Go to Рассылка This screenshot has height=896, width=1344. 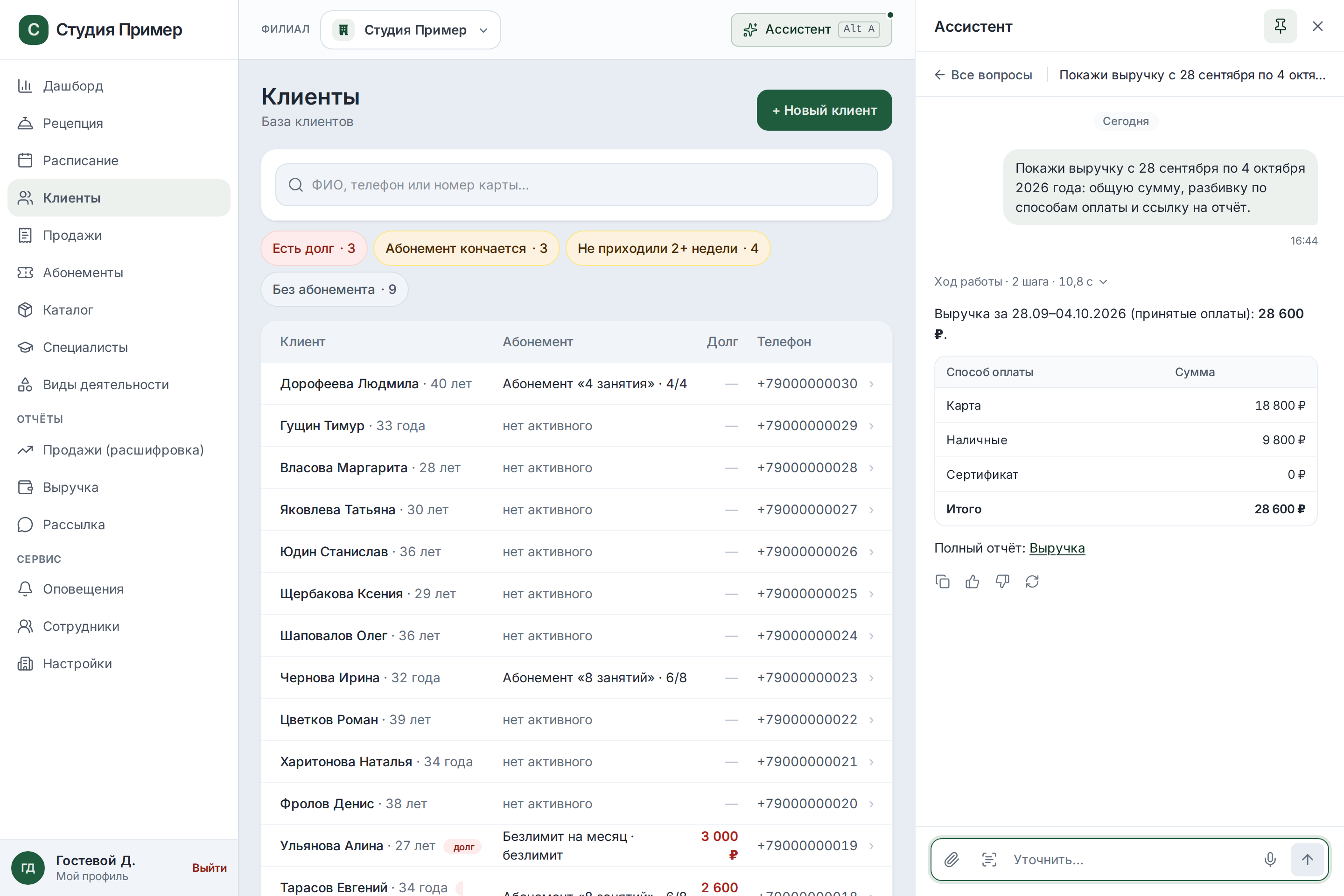click(x=119, y=525)
